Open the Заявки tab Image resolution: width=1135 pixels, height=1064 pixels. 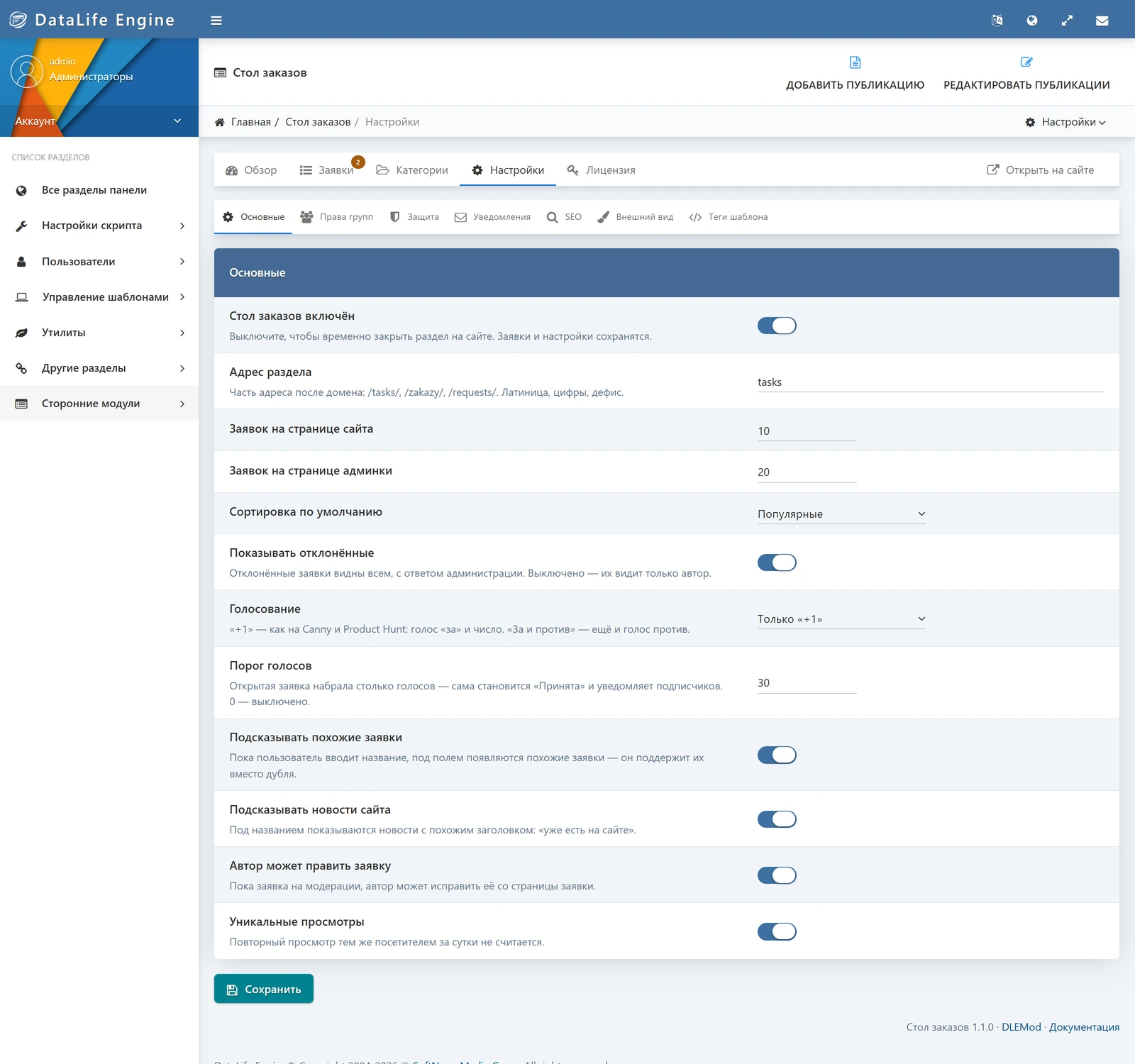(x=326, y=170)
